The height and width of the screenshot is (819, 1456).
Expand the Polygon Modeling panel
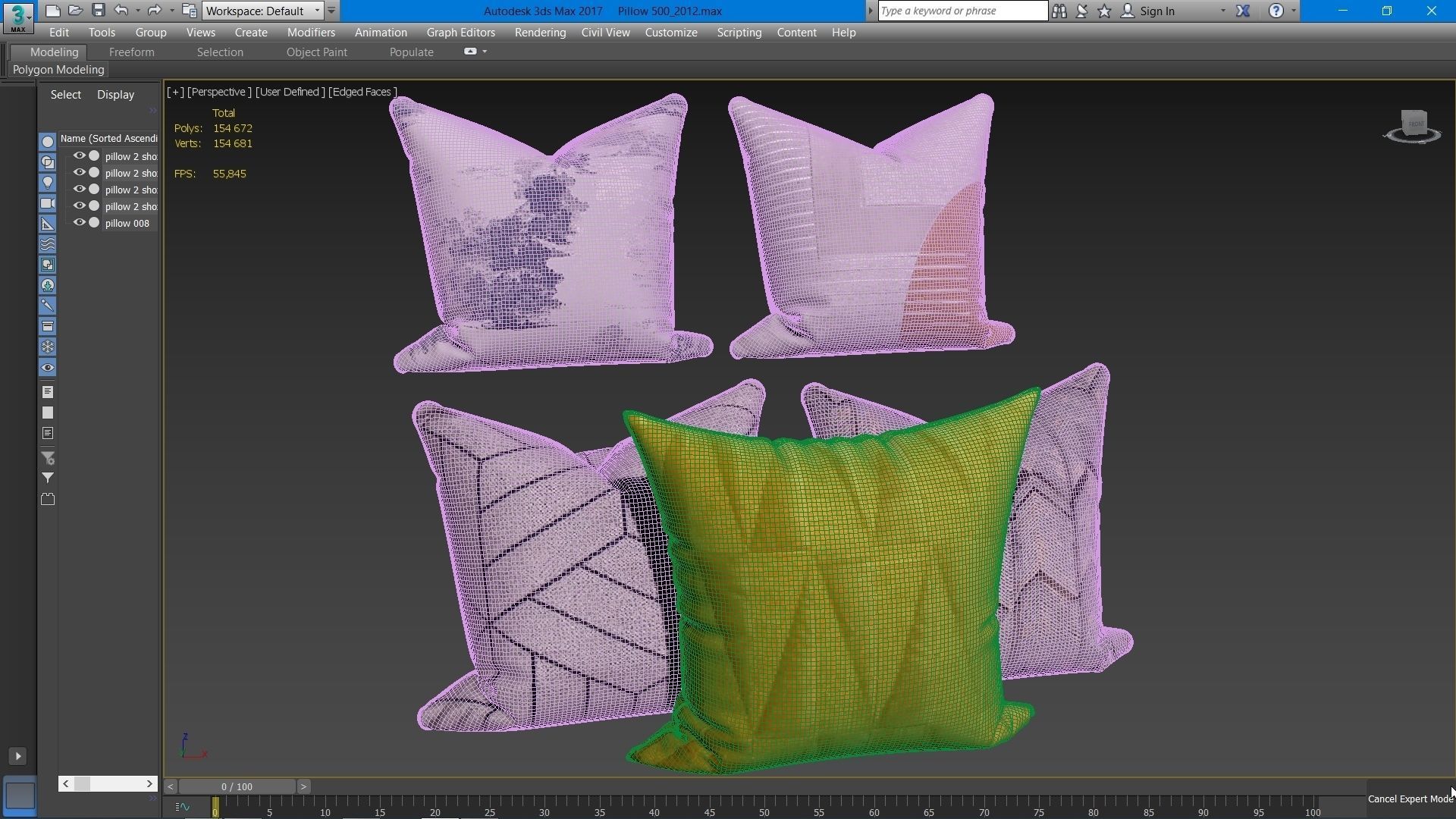coord(58,70)
